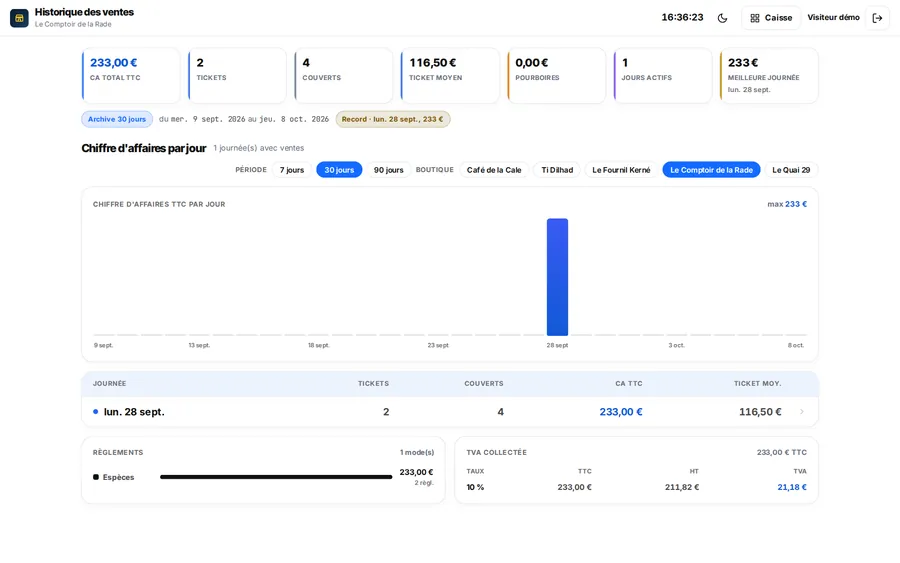
Task: Click the Meilleure Journée 233 € card
Action: [x=769, y=76]
